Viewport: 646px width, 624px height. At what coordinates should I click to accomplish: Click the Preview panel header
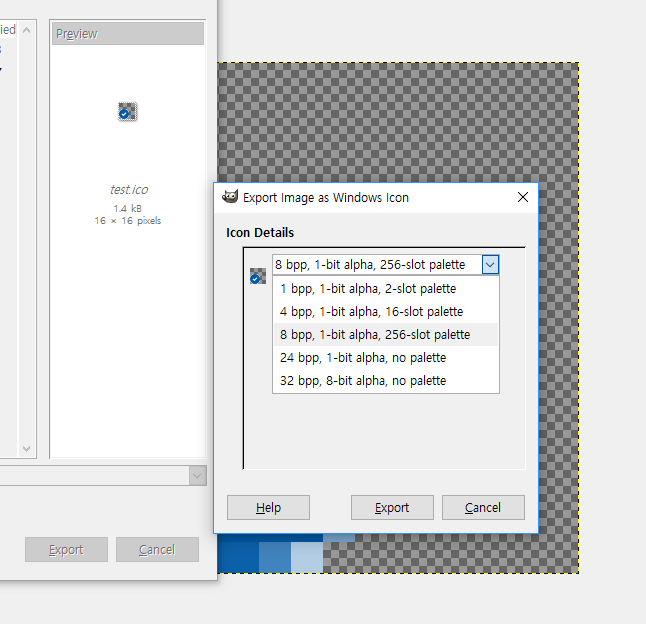click(127, 34)
